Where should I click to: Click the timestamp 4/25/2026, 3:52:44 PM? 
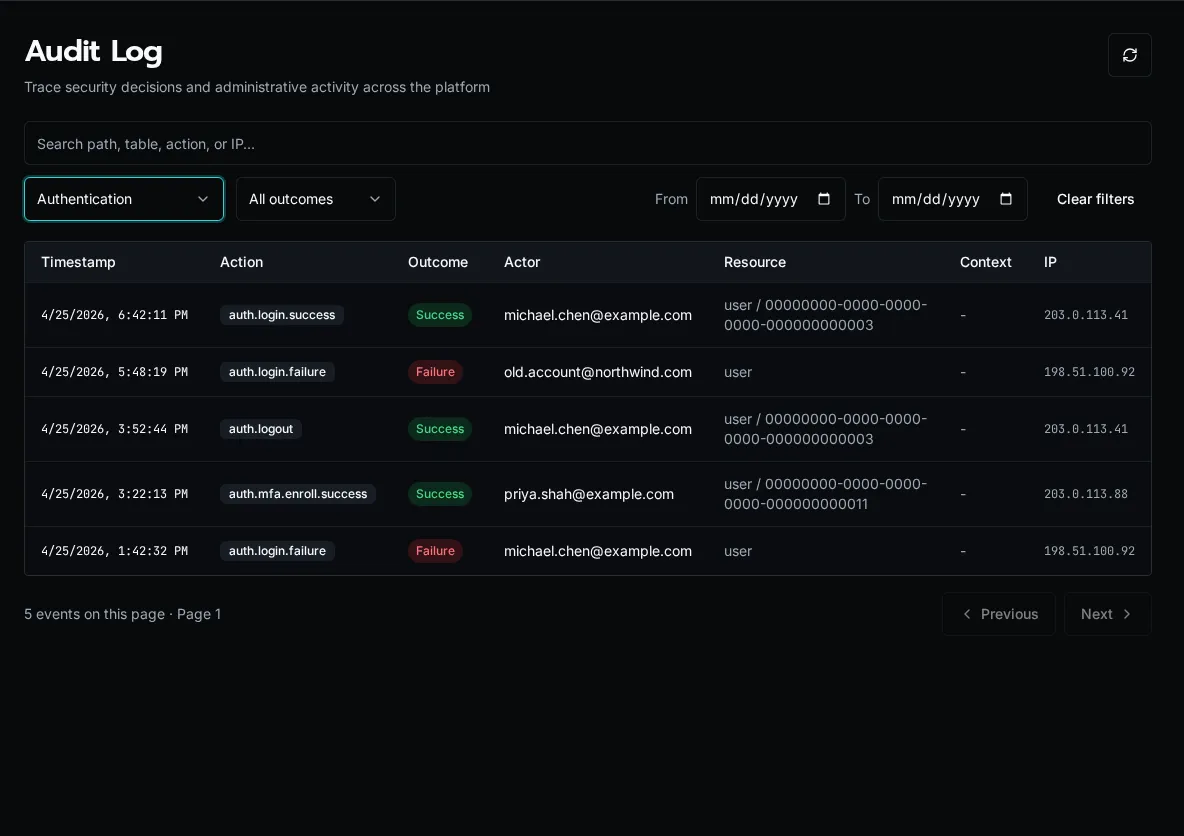click(x=114, y=429)
